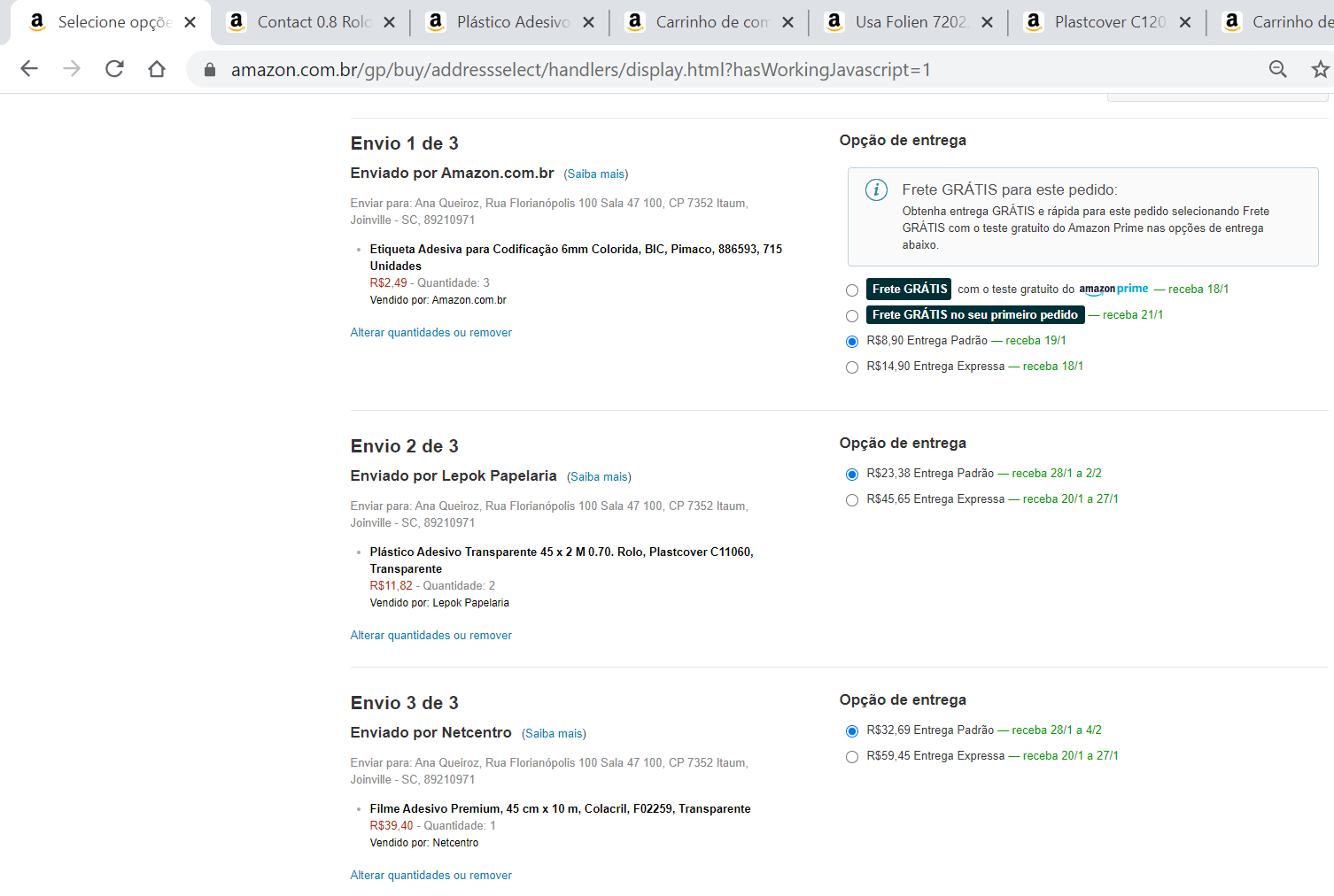The image size is (1334, 896).
Task: Select R$32,69 Entrega Padrão for Envio 3
Action: click(x=852, y=731)
